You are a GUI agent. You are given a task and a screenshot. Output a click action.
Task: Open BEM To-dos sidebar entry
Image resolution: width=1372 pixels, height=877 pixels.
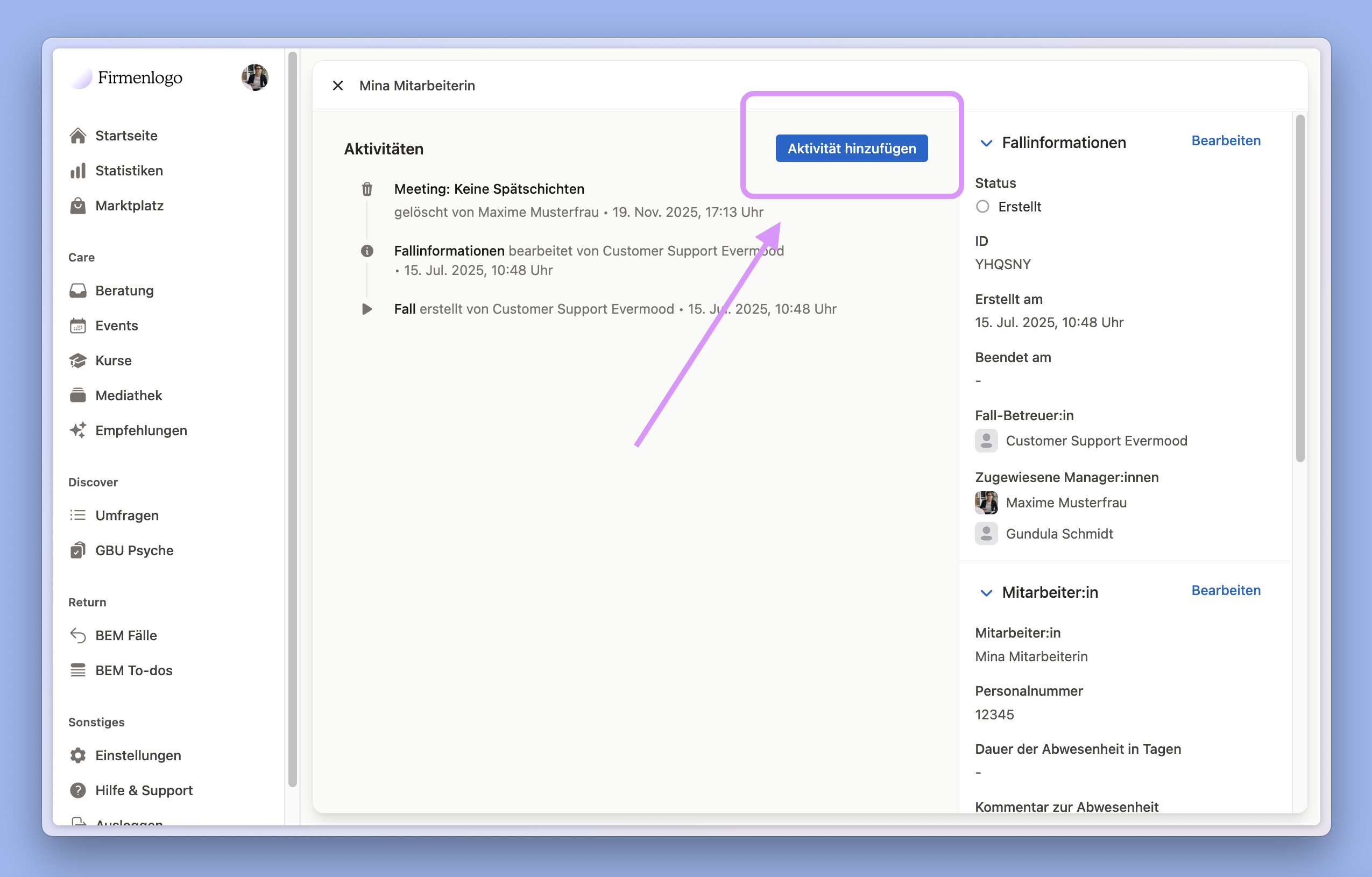tap(133, 671)
